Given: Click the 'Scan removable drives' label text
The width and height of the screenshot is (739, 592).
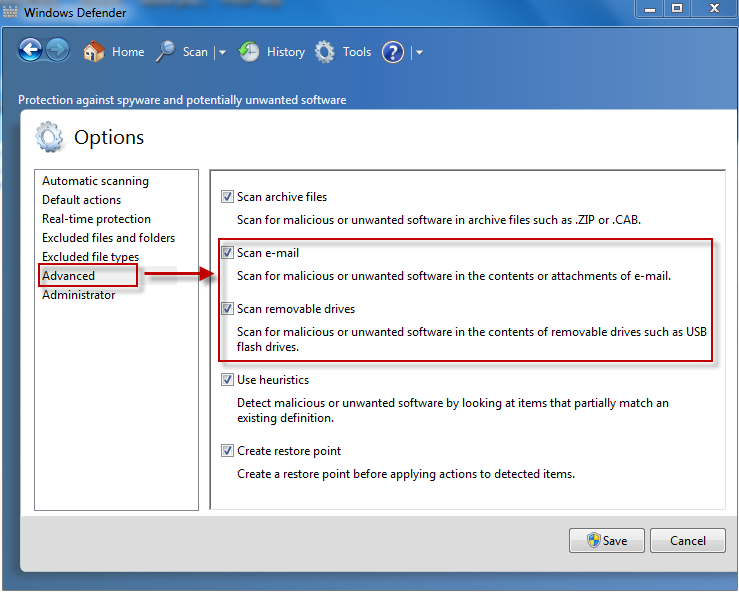Looking at the screenshot, I should coord(296,309).
